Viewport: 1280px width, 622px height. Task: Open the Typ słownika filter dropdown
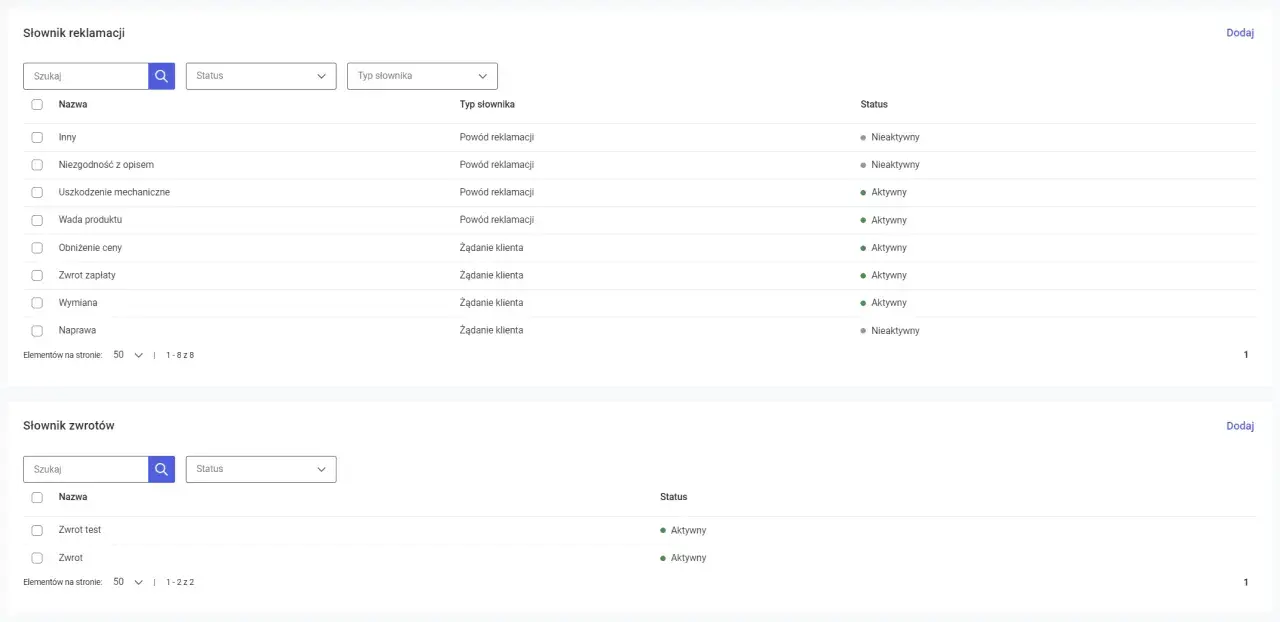[422, 76]
